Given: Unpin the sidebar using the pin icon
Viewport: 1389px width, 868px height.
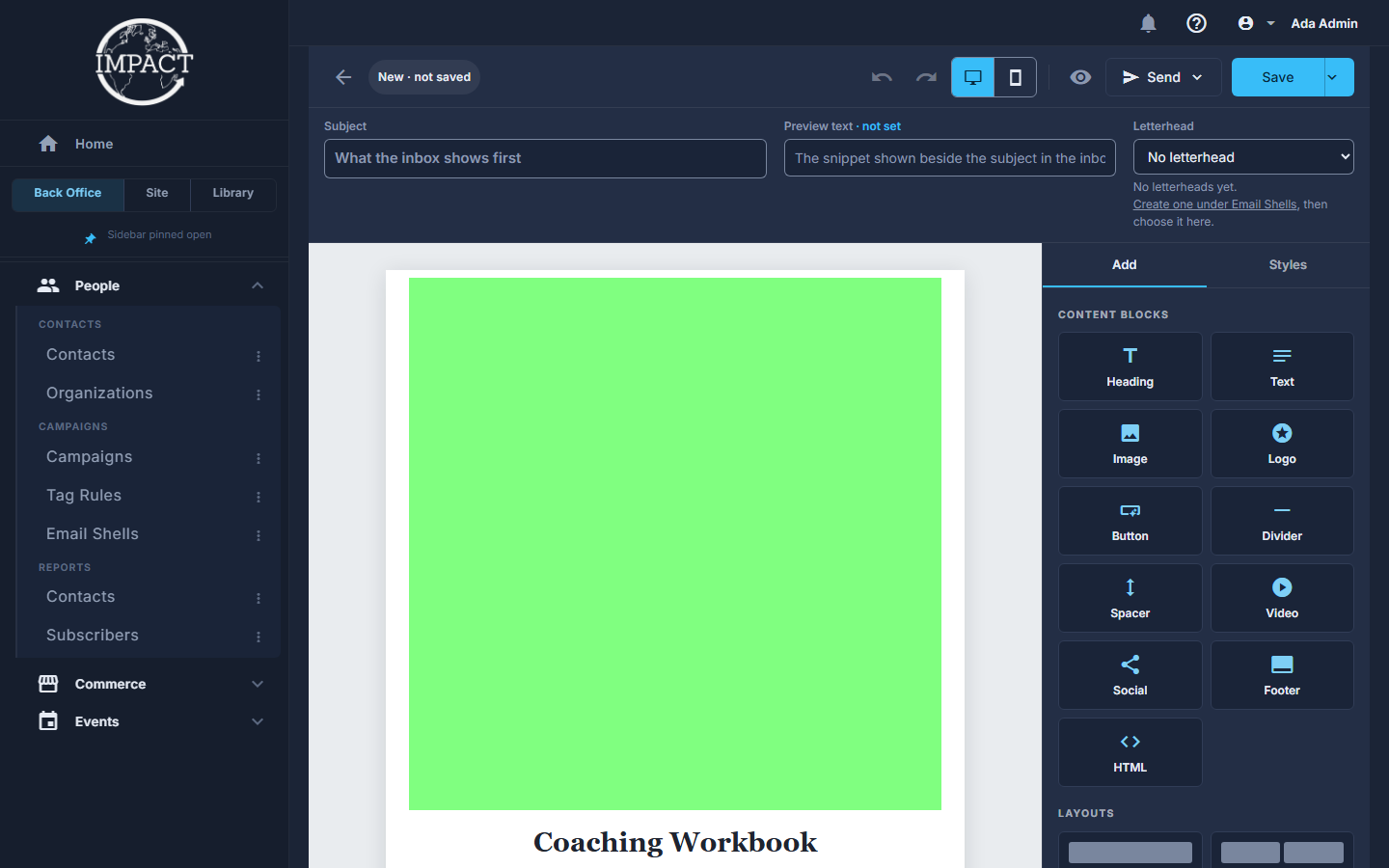Looking at the screenshot, I should pos(90,237).
